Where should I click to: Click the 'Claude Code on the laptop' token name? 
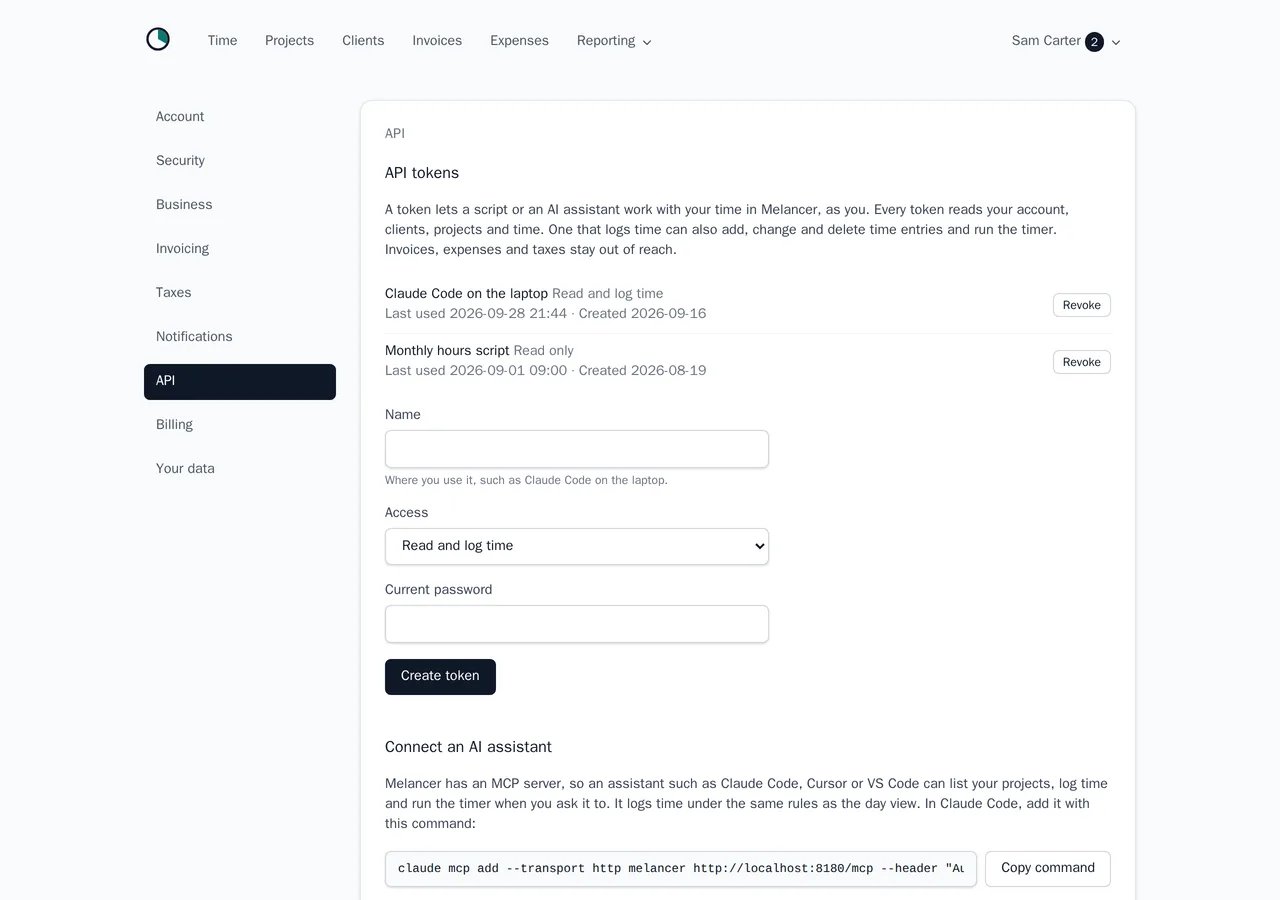(x=466, y=294)
